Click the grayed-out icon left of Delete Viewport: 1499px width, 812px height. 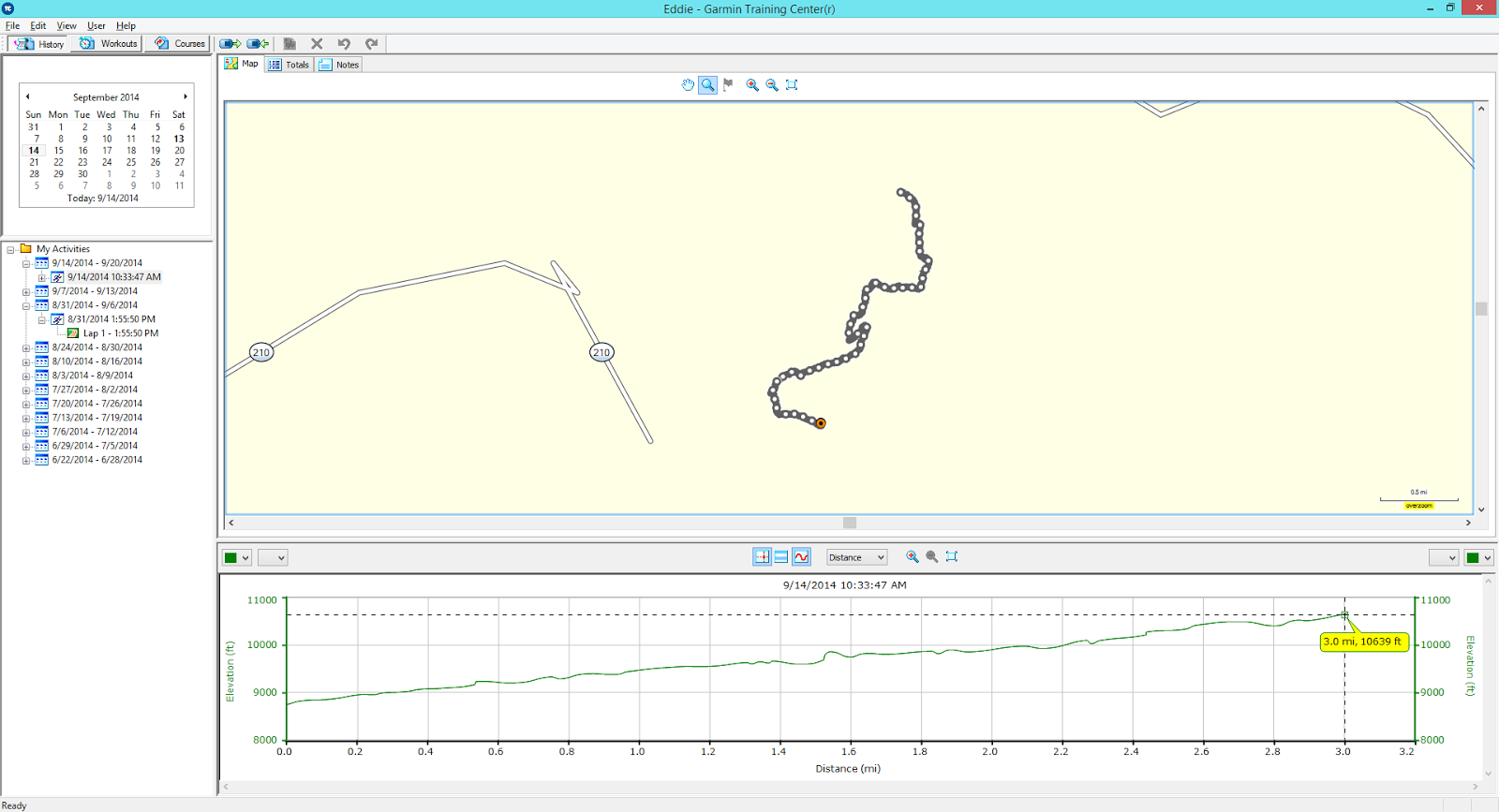click(x=289, y=44)
